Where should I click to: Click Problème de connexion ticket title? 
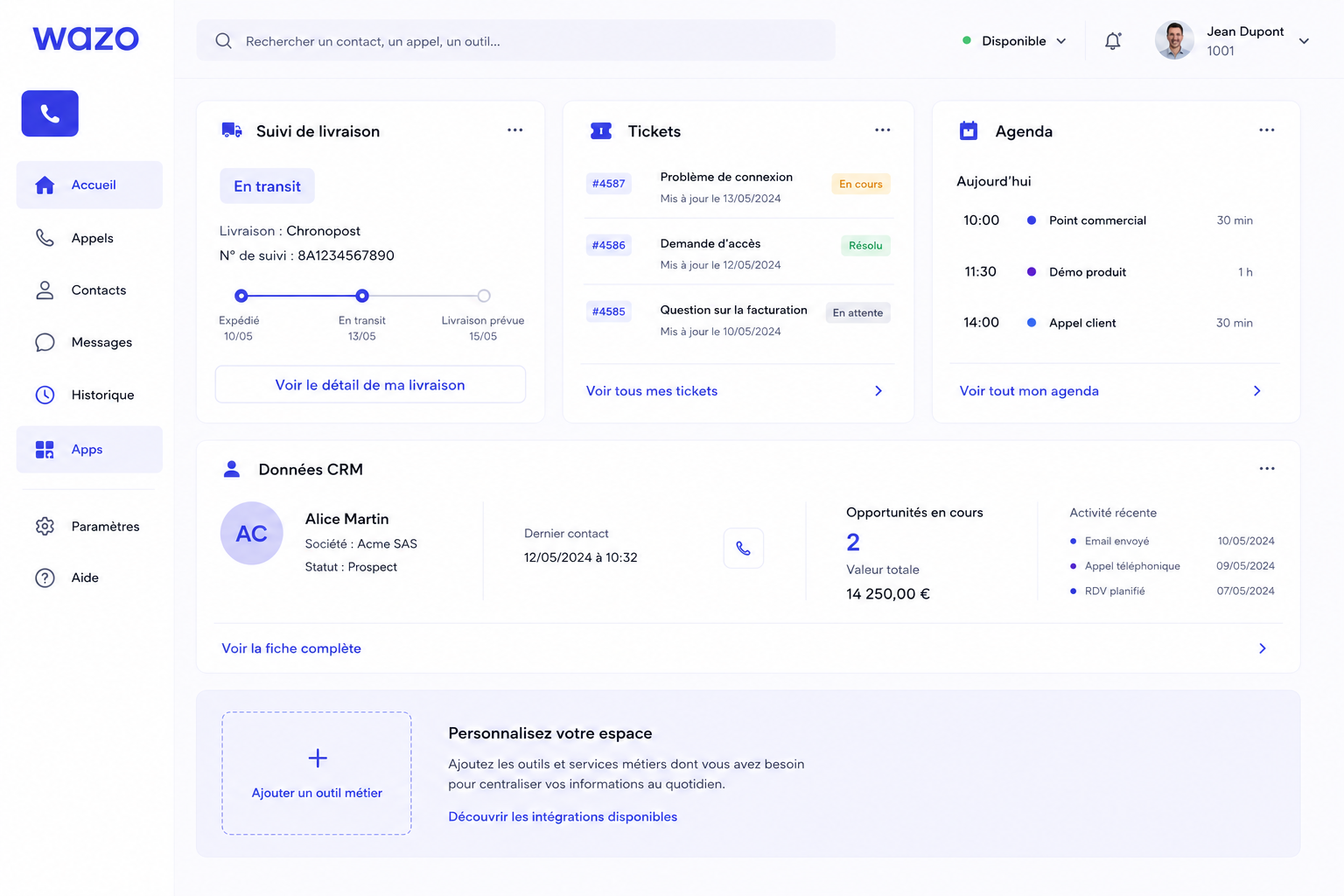pos(726,177)
